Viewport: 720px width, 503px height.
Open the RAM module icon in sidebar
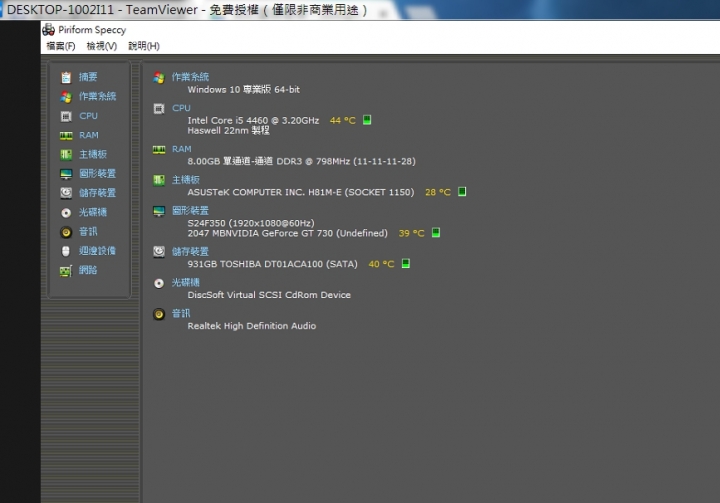pos(66,136)
